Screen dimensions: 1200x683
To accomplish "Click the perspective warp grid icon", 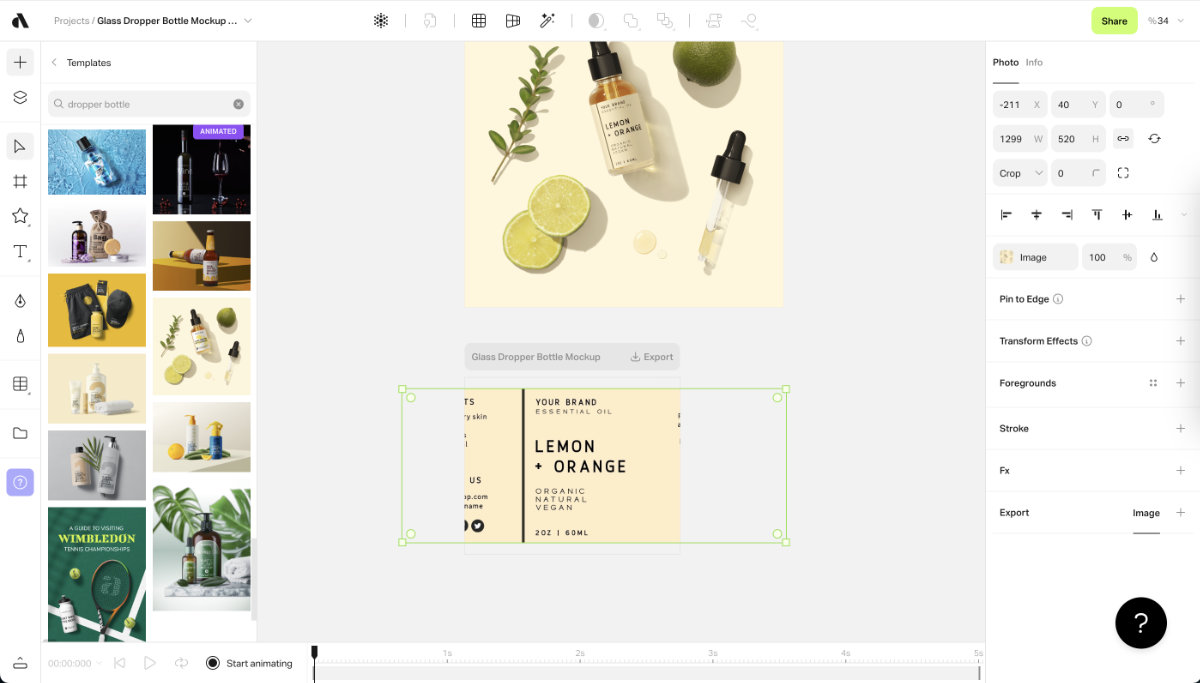I will point(513,20).
